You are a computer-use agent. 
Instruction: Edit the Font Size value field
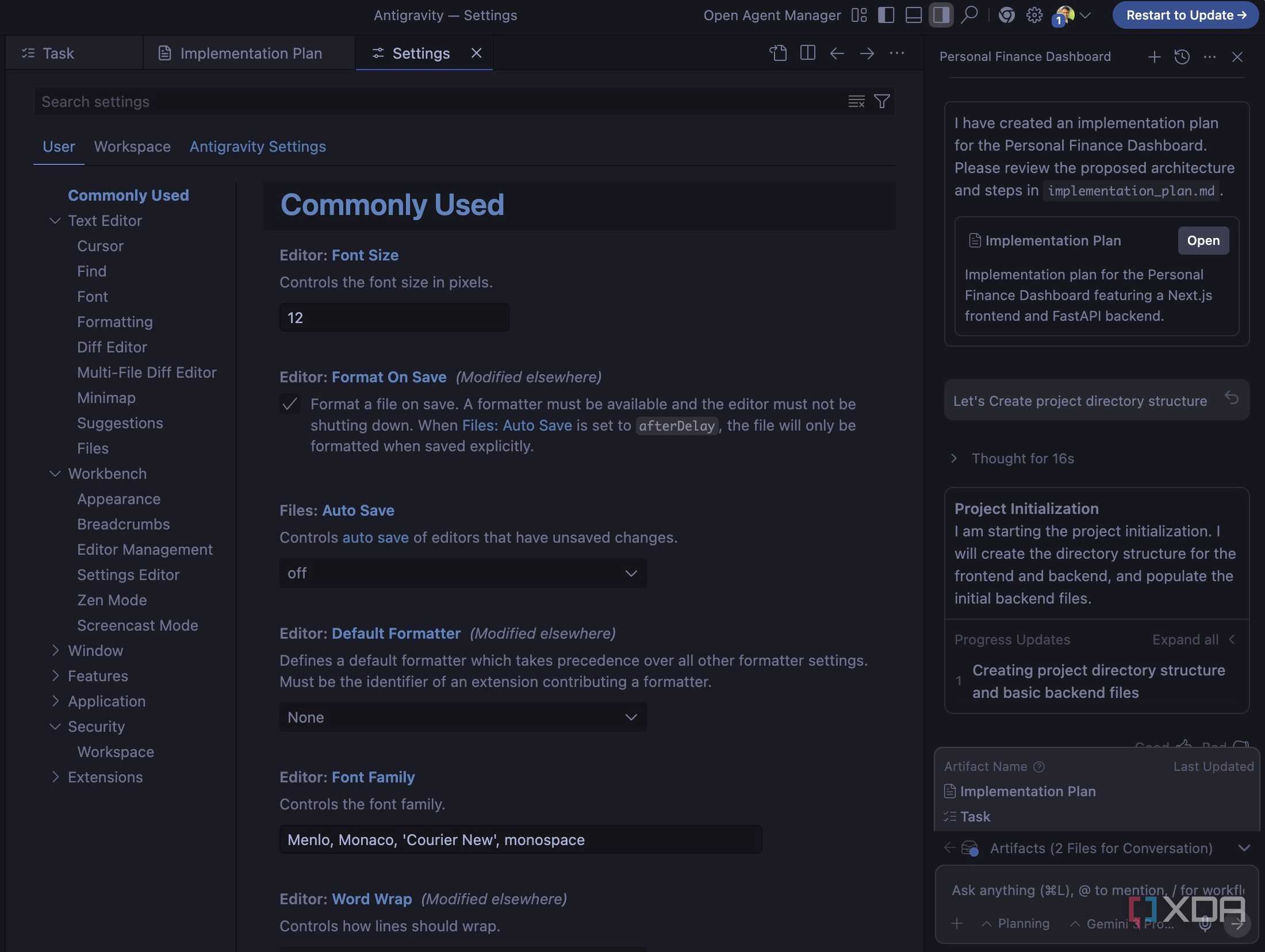click(394, 317)
